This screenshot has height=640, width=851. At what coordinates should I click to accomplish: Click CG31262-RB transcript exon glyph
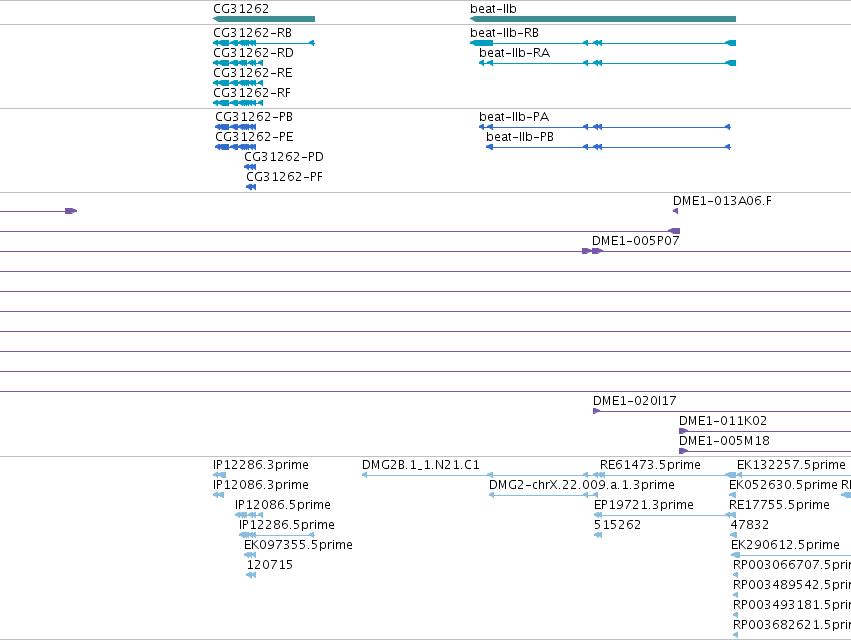tap(264, 43)
